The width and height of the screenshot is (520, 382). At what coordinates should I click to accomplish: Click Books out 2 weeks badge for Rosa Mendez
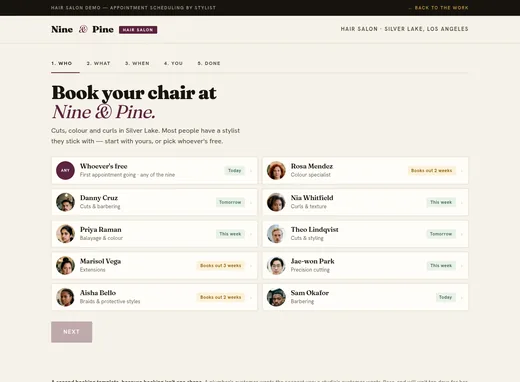click(431, 170)
